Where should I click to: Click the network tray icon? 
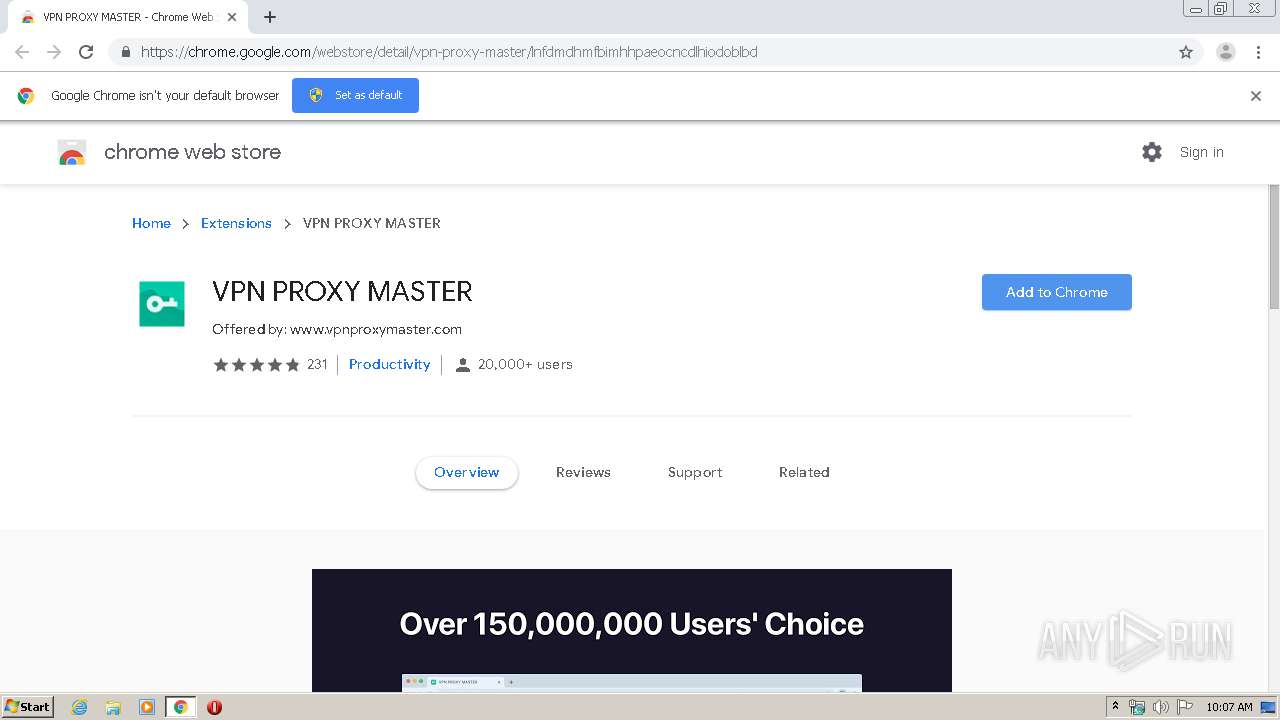click(x=1137, y=707)
